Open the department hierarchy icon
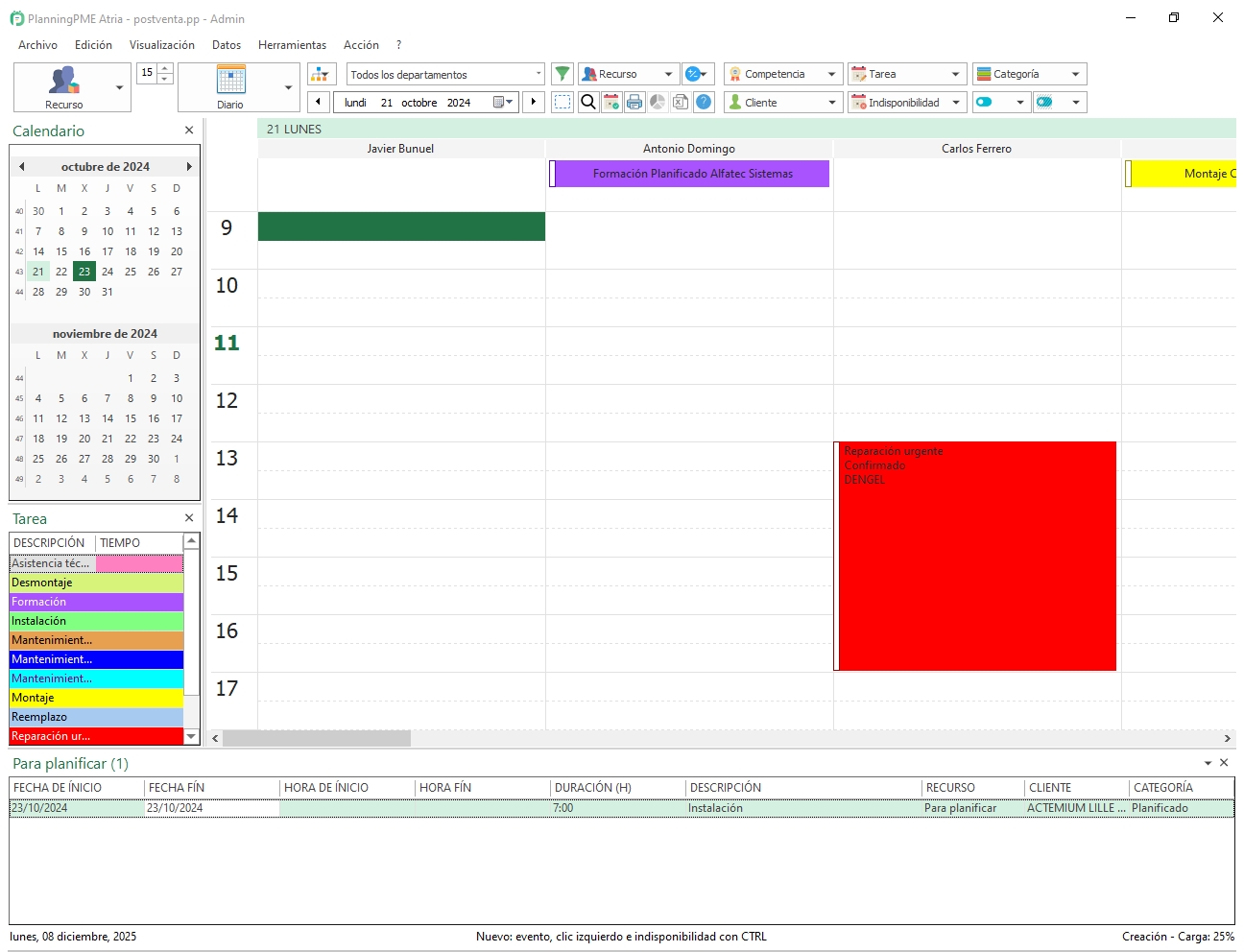Image resolution: width=1244 pixels, height=952 pixels. click(x=321, y=73)
